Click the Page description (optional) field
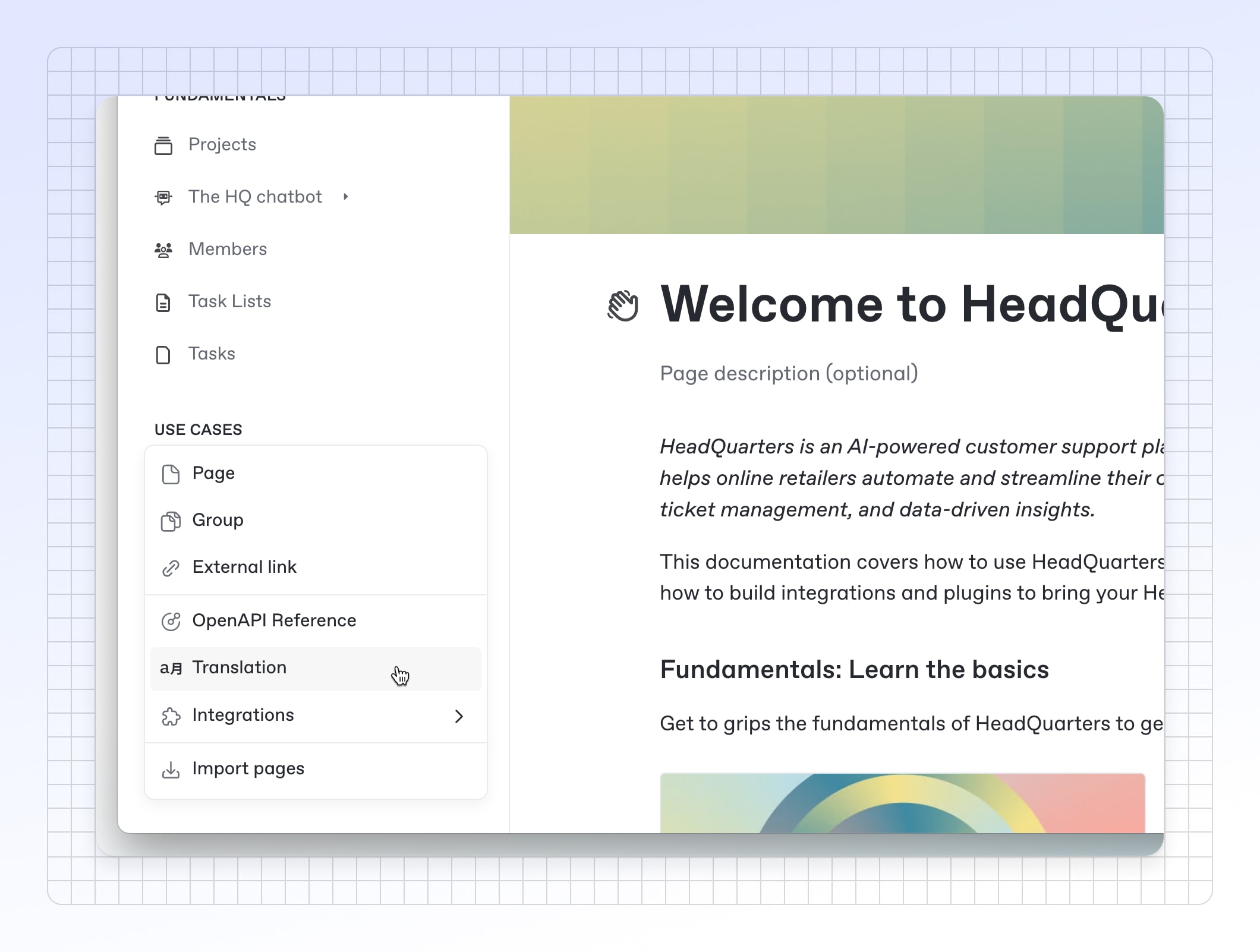The width and height of the screenshot is (1260, 952). [x=789, y=374]
